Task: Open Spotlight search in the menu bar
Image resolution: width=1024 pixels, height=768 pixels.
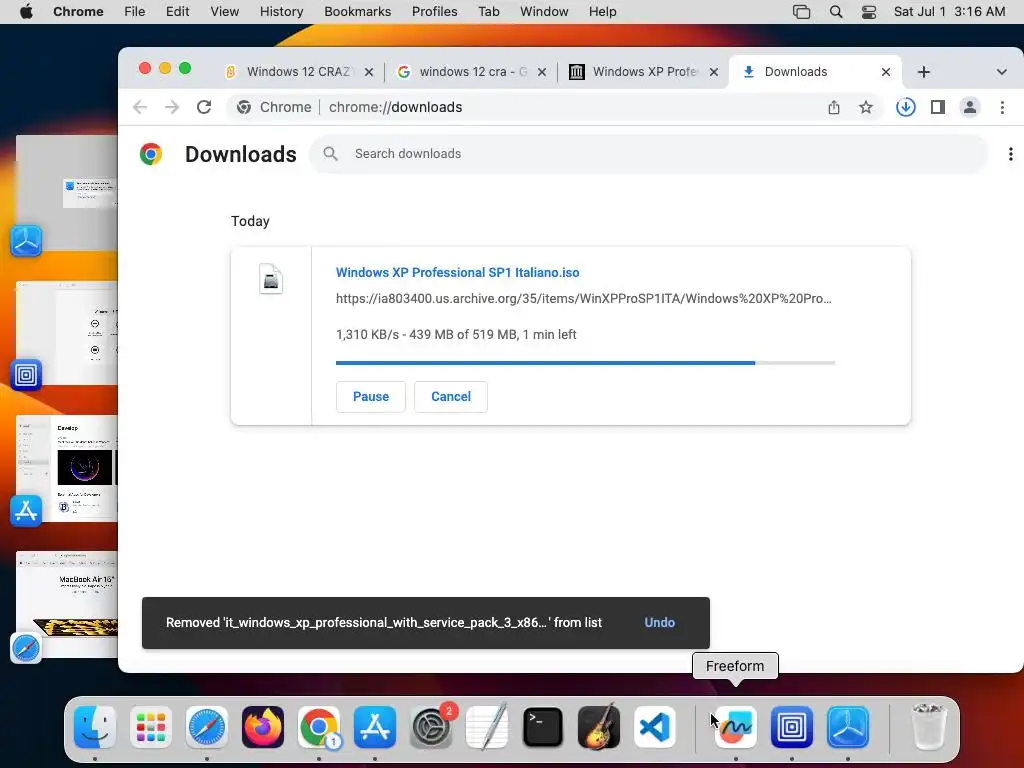Action: [836, 12]
